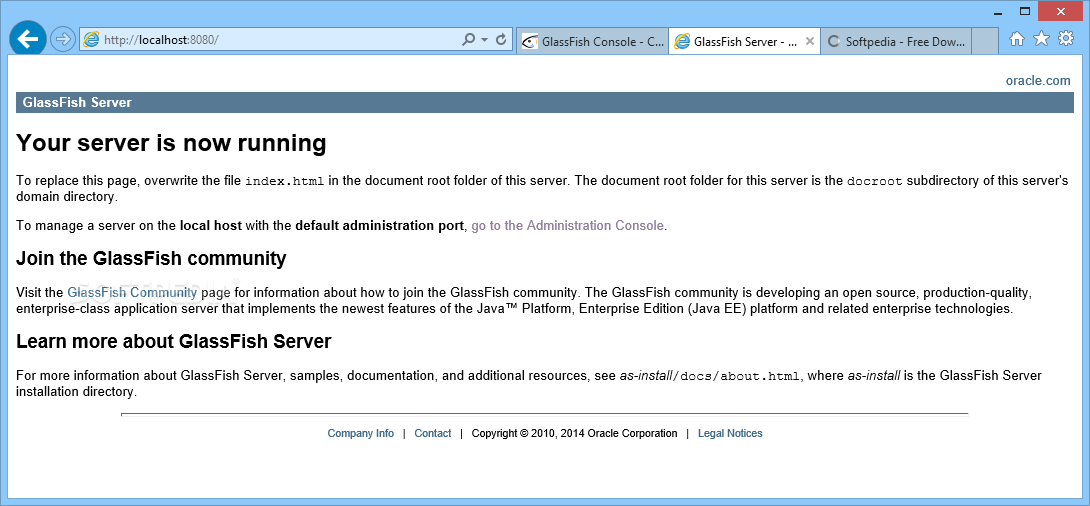Refresh the page with reload icon

click(x=501, y=40)
